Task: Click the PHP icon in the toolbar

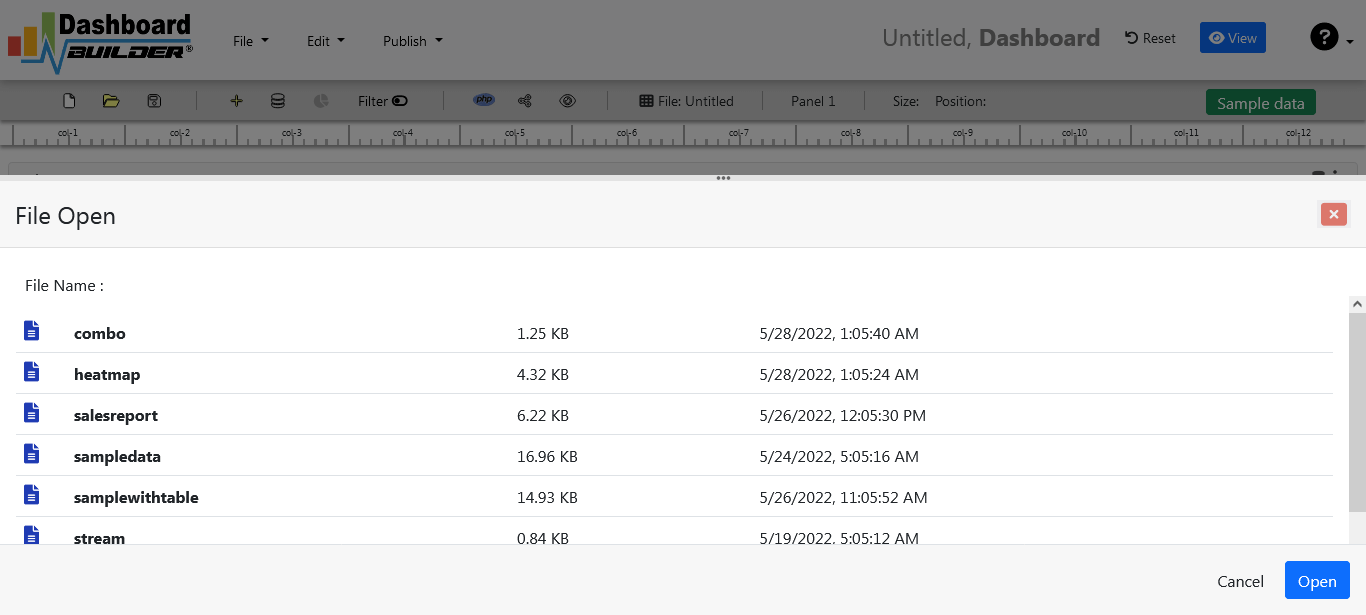Action: (x=484, y=100)
